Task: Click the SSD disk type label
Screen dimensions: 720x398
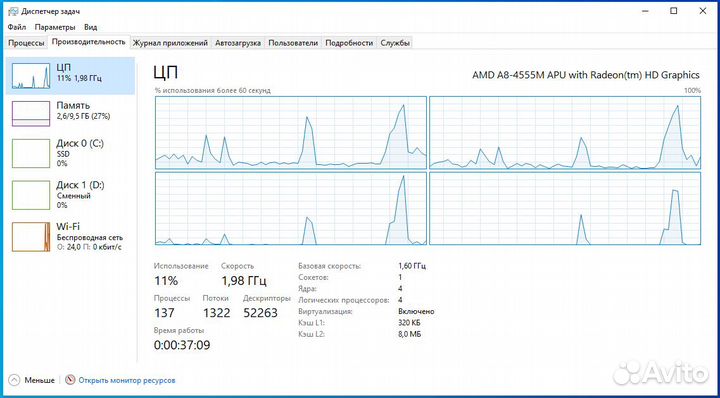Action: pyautogui.click(x=63, y=154)
